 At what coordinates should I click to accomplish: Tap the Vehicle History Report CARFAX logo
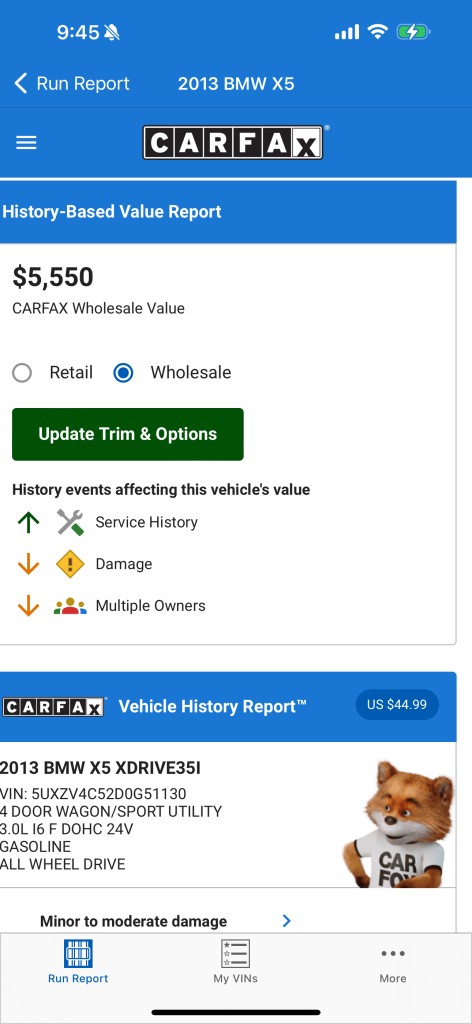pos(54,707)
